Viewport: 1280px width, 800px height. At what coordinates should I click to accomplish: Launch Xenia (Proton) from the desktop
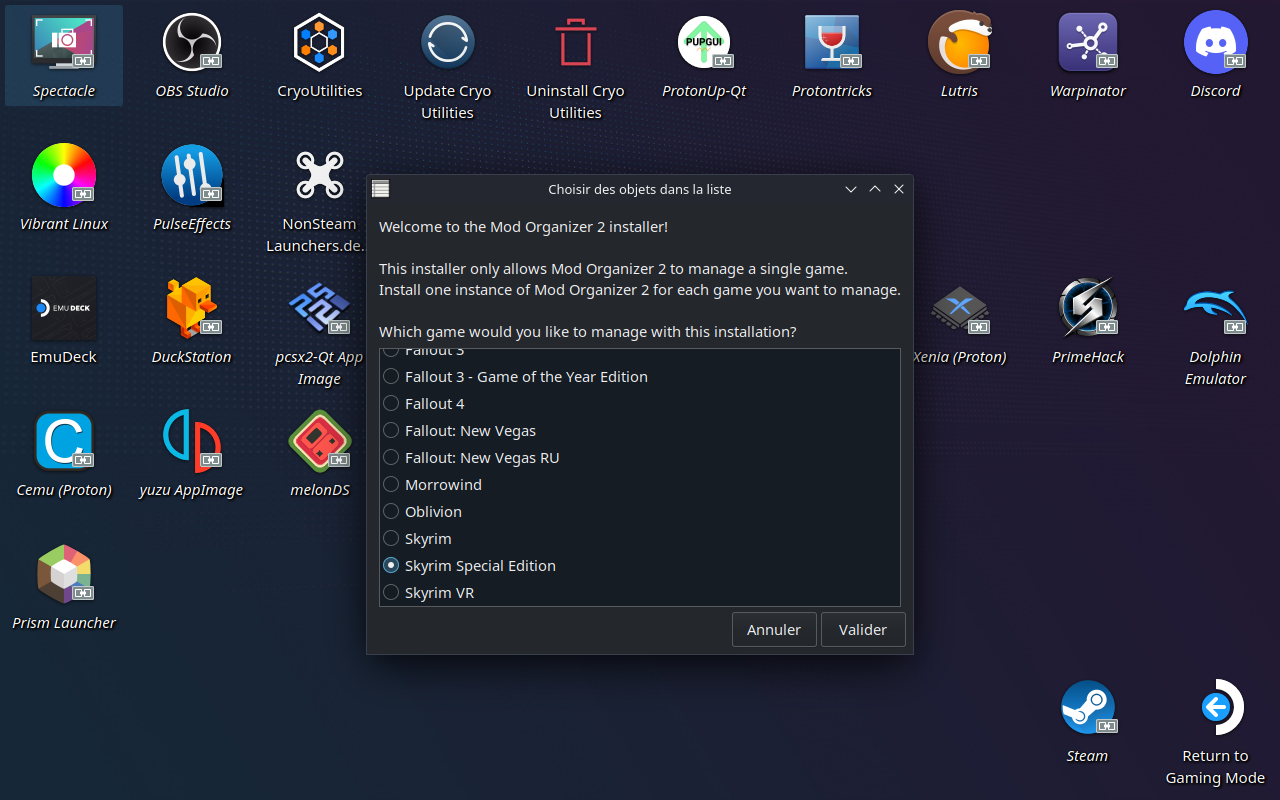(960, 308)
